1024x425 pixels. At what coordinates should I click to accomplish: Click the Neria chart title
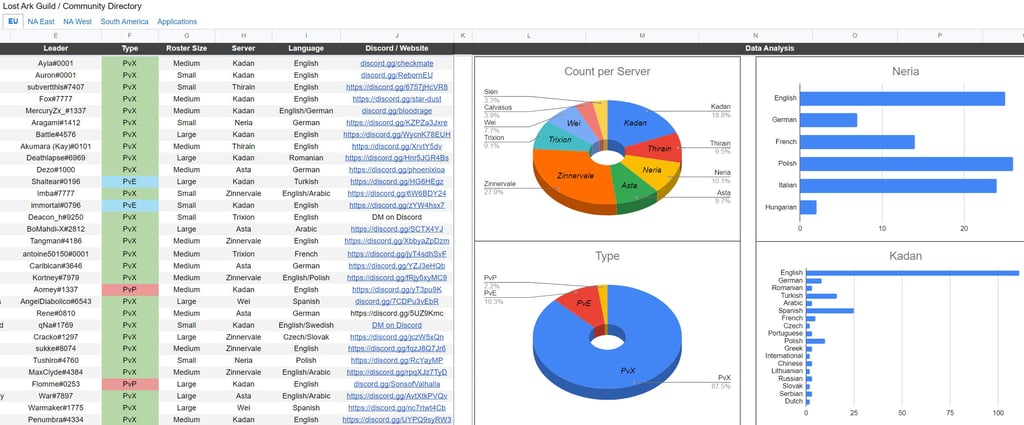[905, 71]
